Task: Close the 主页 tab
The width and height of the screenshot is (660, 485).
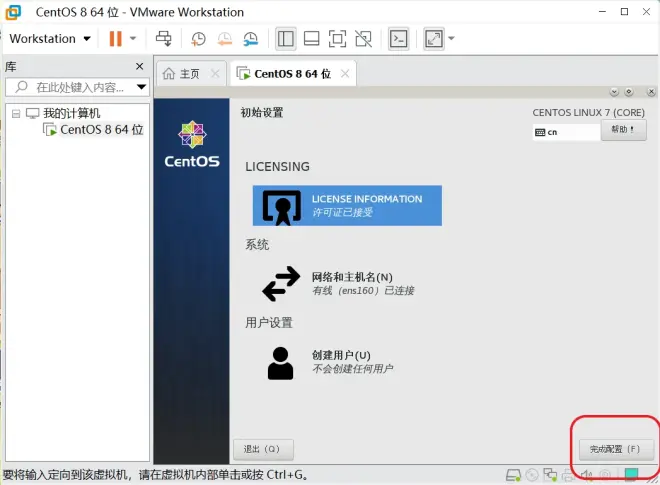Action: pyautogui.click(x=215, y=74)
